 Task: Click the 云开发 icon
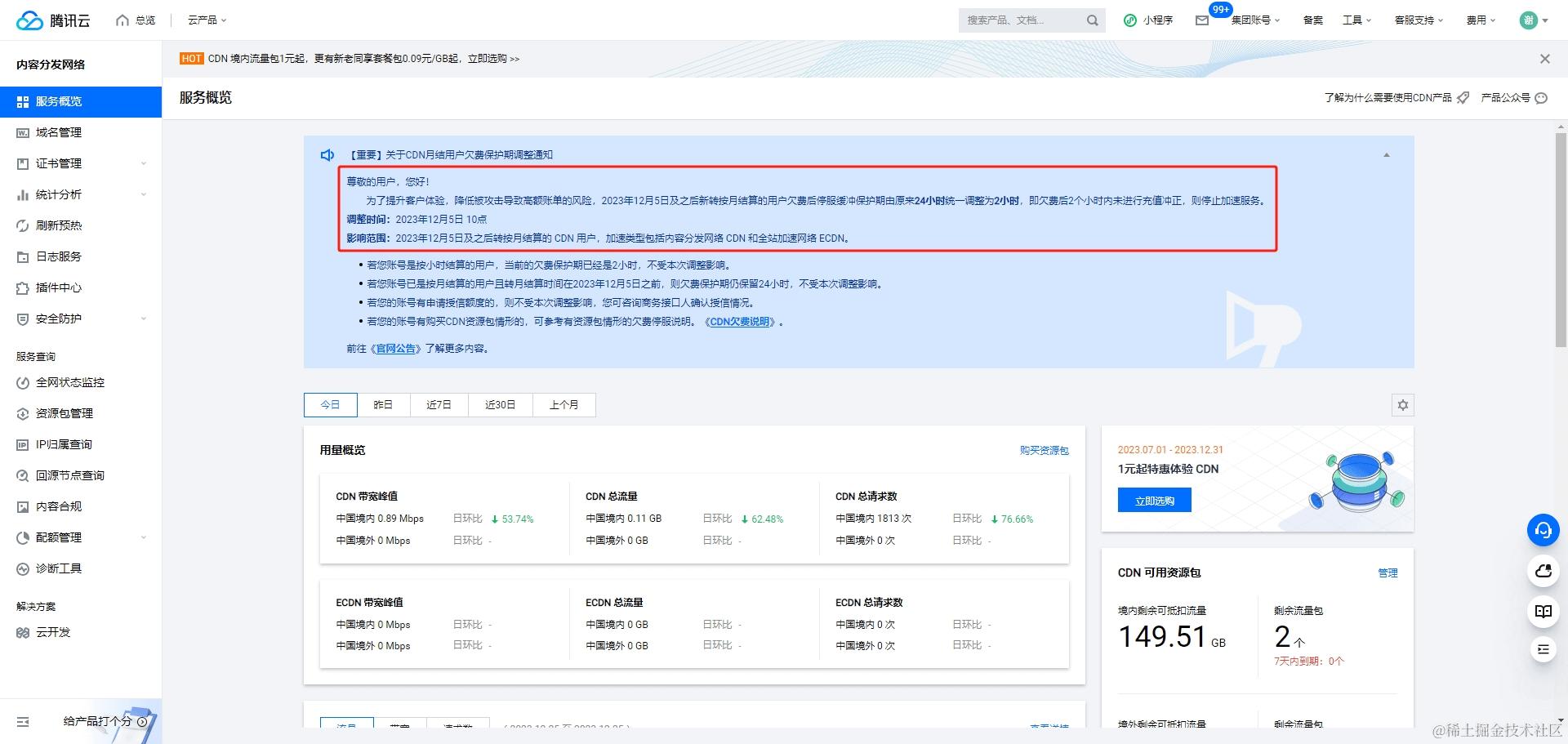(x=23, y=632)
